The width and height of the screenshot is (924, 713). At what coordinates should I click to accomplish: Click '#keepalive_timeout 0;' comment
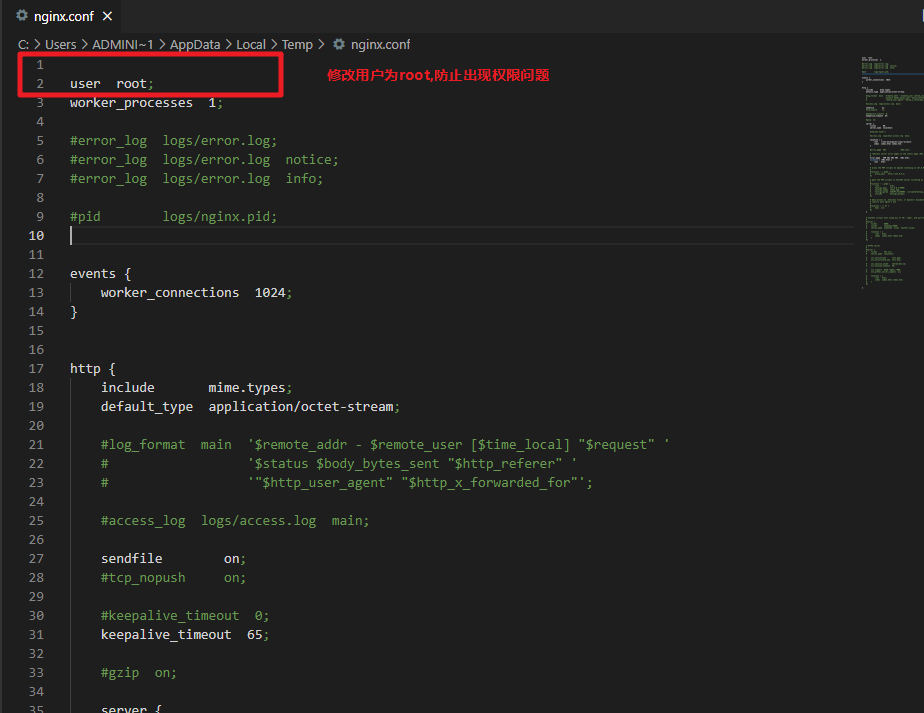pos(184,616)
